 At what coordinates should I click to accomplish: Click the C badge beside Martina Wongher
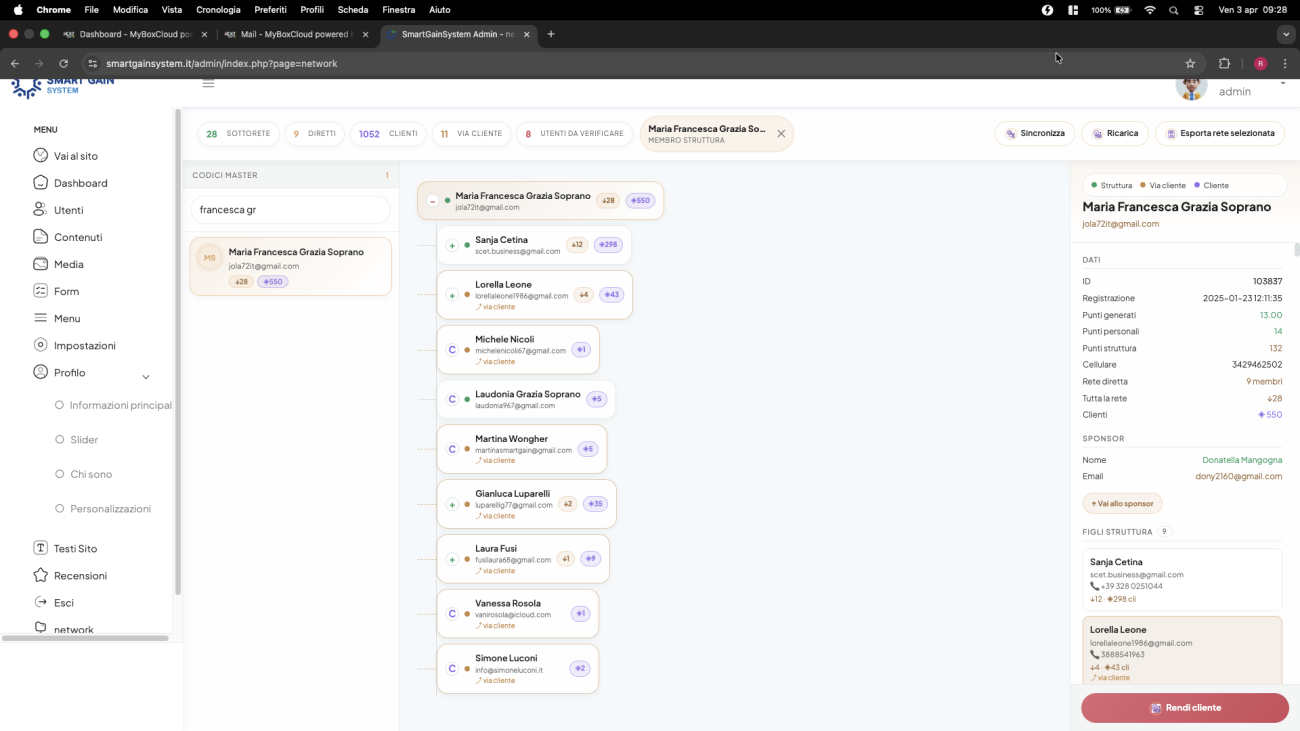[452, 449]
